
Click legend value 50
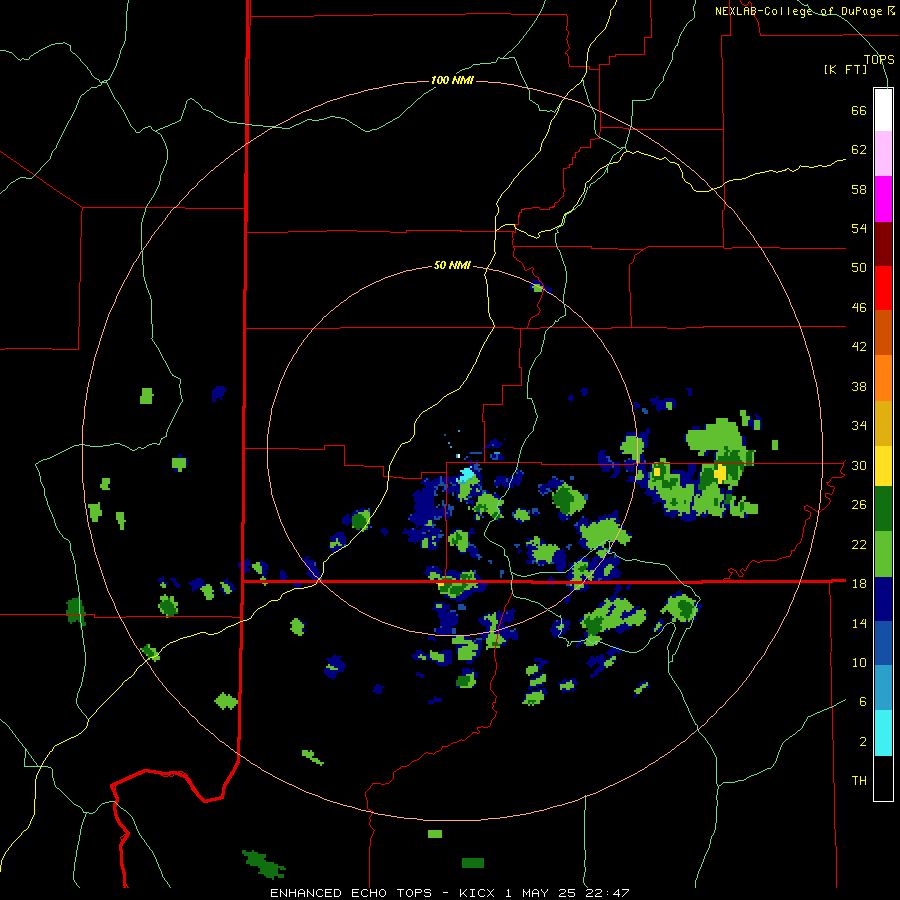pyautogui.click(x=859, y=268)
